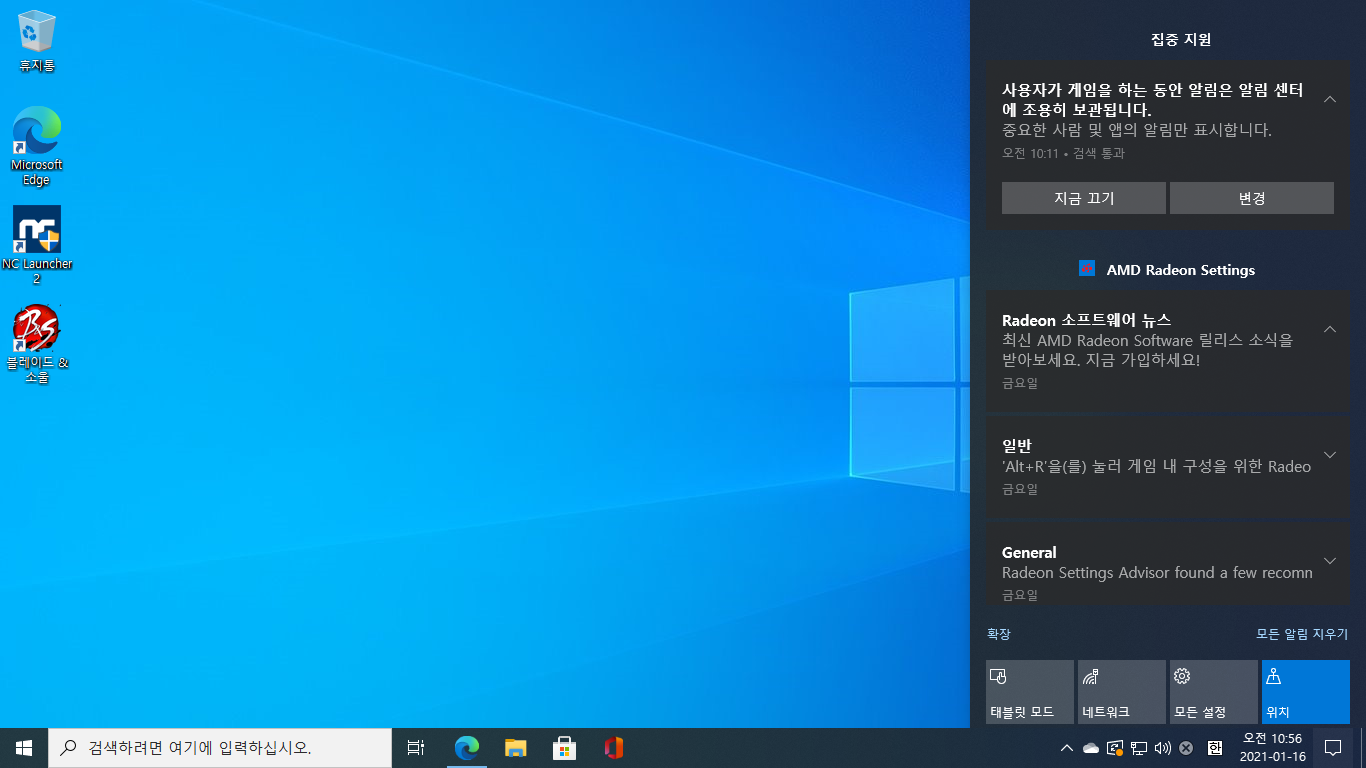Toggle the 위치 location quick action
Viewport: 1366px width, 768px height.
coord(1305,692)
